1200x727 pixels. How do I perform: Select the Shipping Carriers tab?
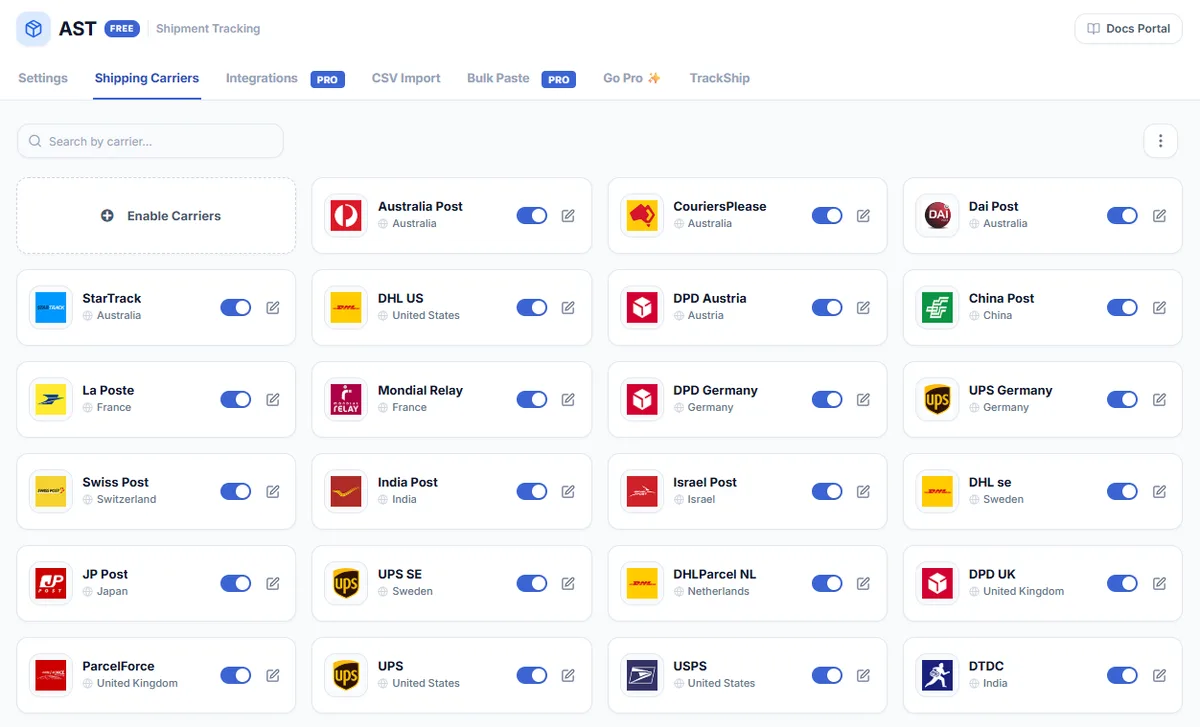(x=147, y=78)
